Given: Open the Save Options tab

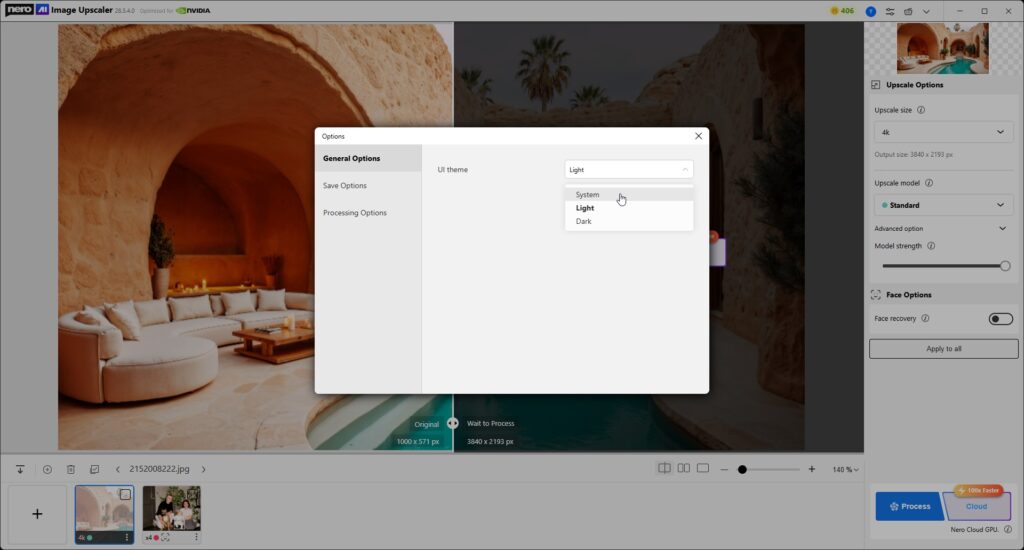Looking at the screenshot, I should coord(345,186).
